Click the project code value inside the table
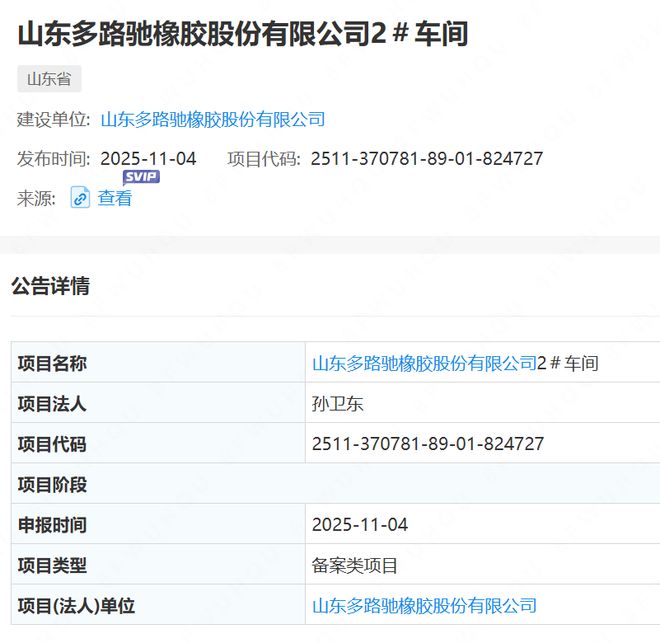Image resolution: width=660 pixels, height=643 pixels. click(428, 444)
